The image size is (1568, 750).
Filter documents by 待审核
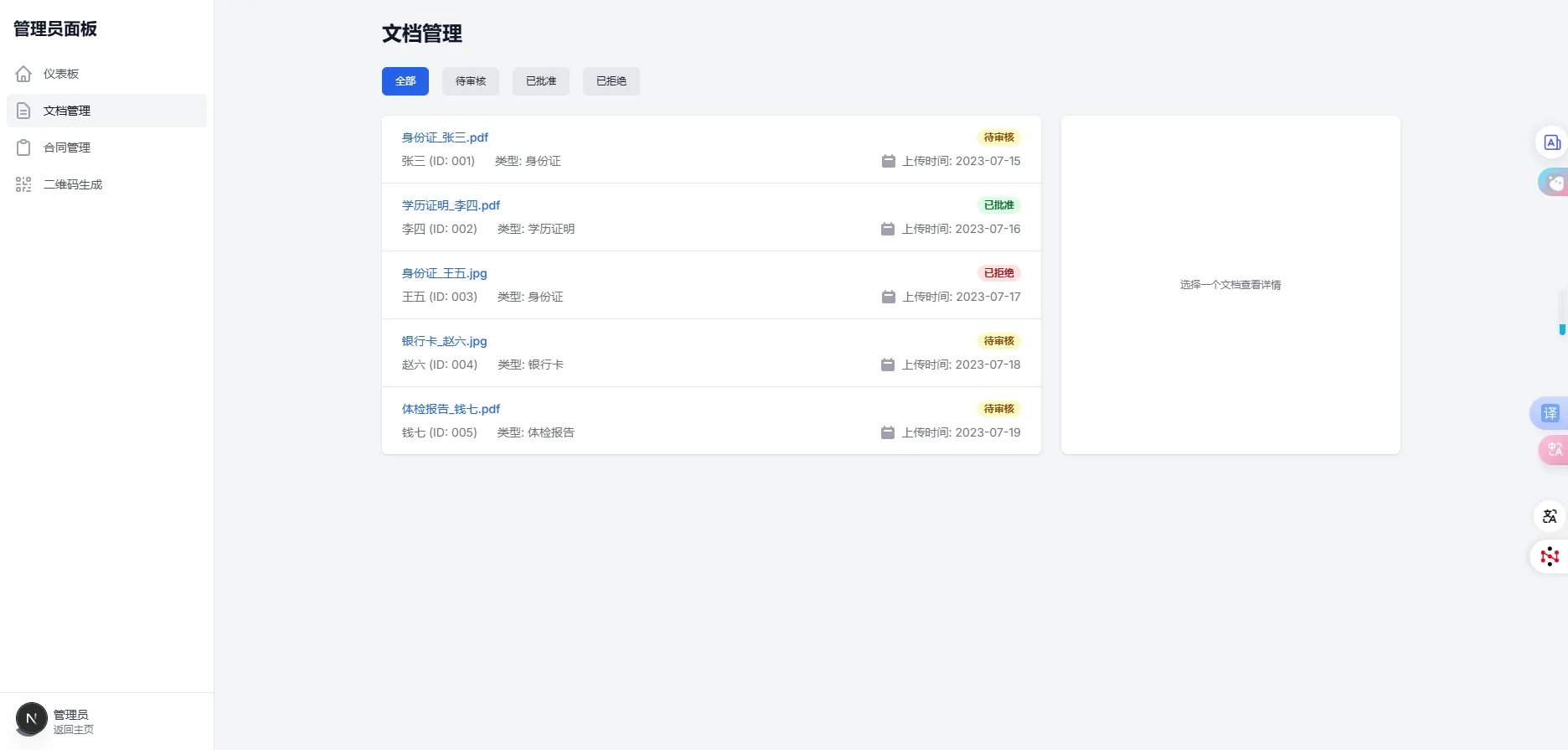pos(471,81)
